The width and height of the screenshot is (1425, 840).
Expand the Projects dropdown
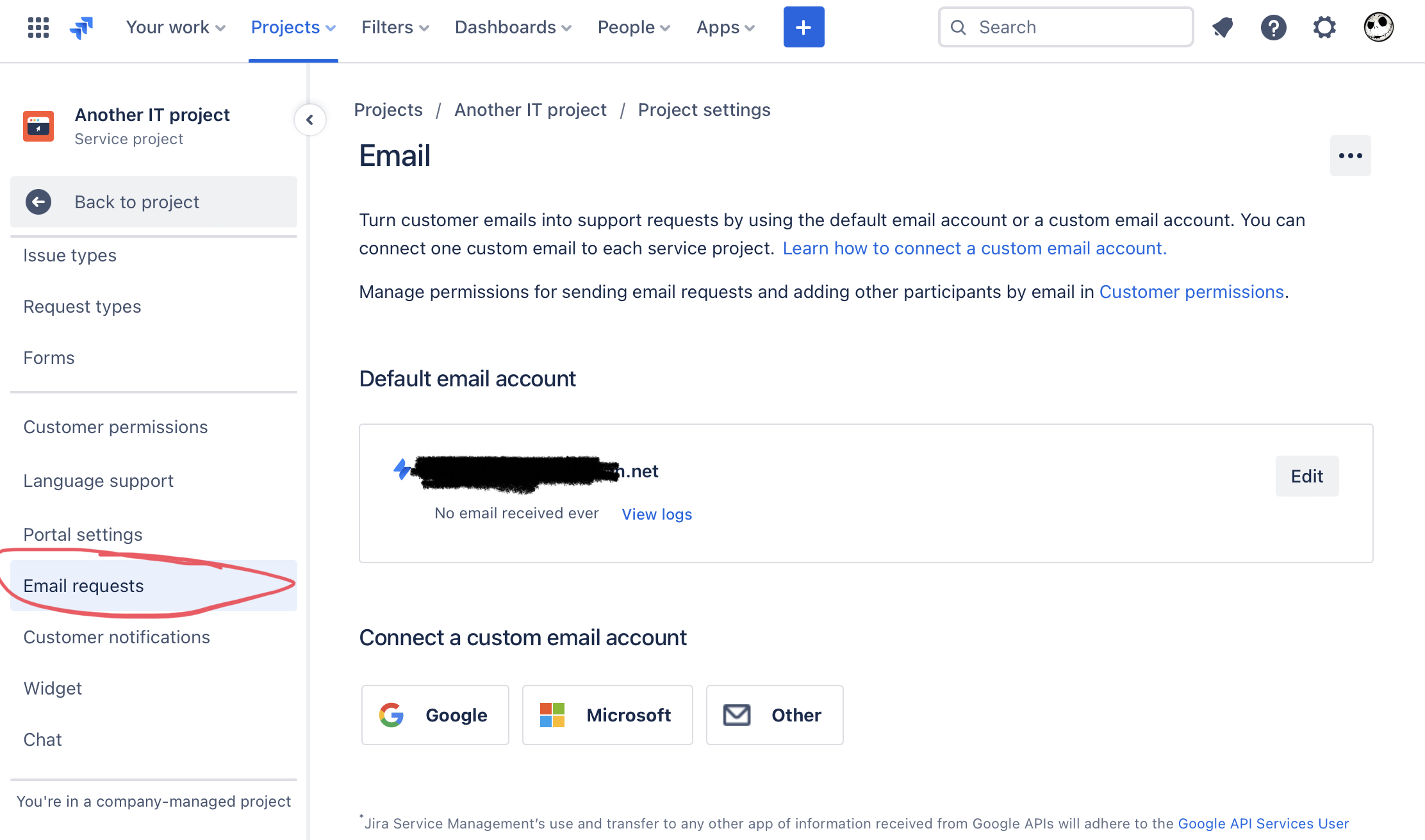click(293, 27)
